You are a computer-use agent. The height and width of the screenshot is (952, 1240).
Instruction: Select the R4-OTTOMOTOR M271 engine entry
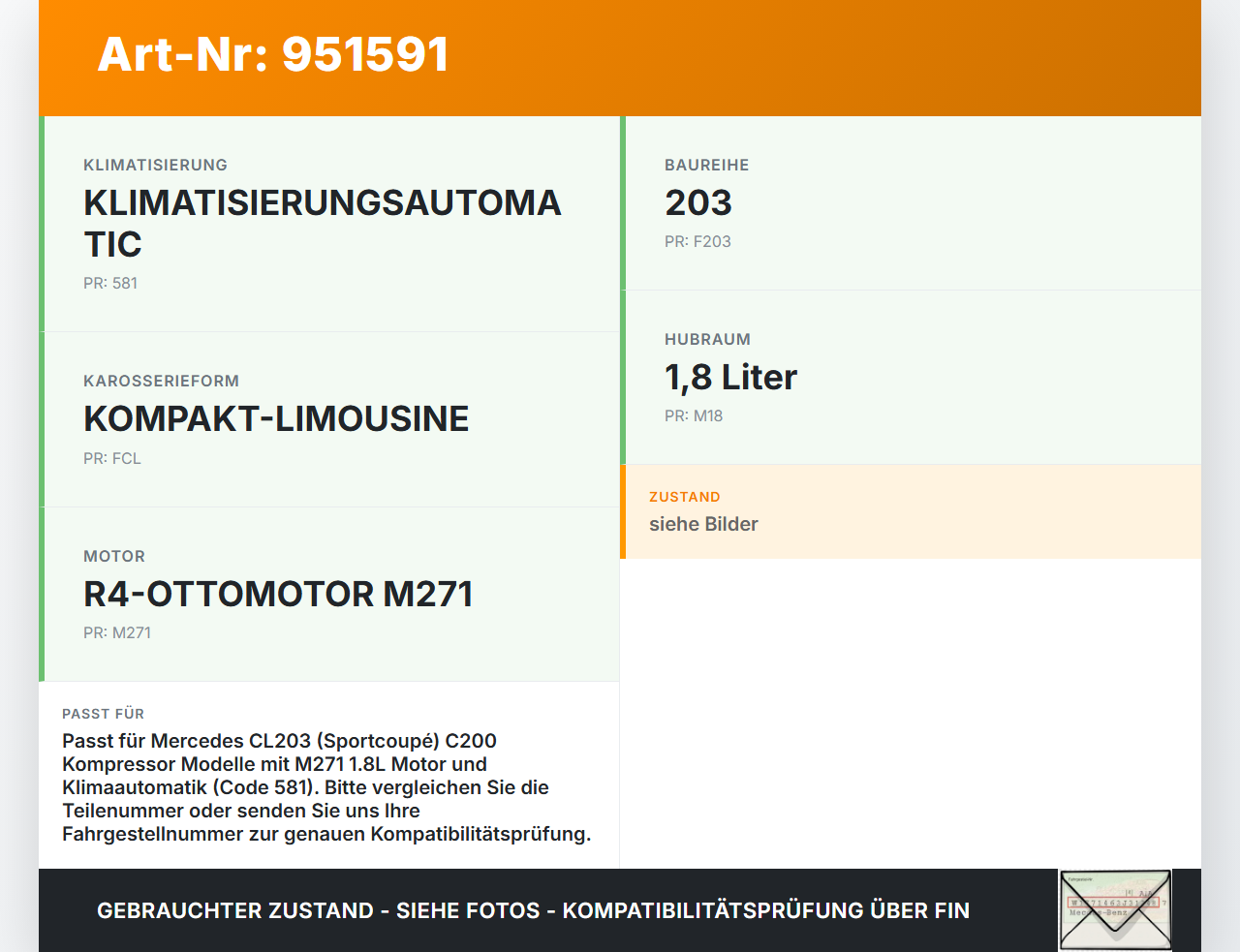(x=278, y=595)
